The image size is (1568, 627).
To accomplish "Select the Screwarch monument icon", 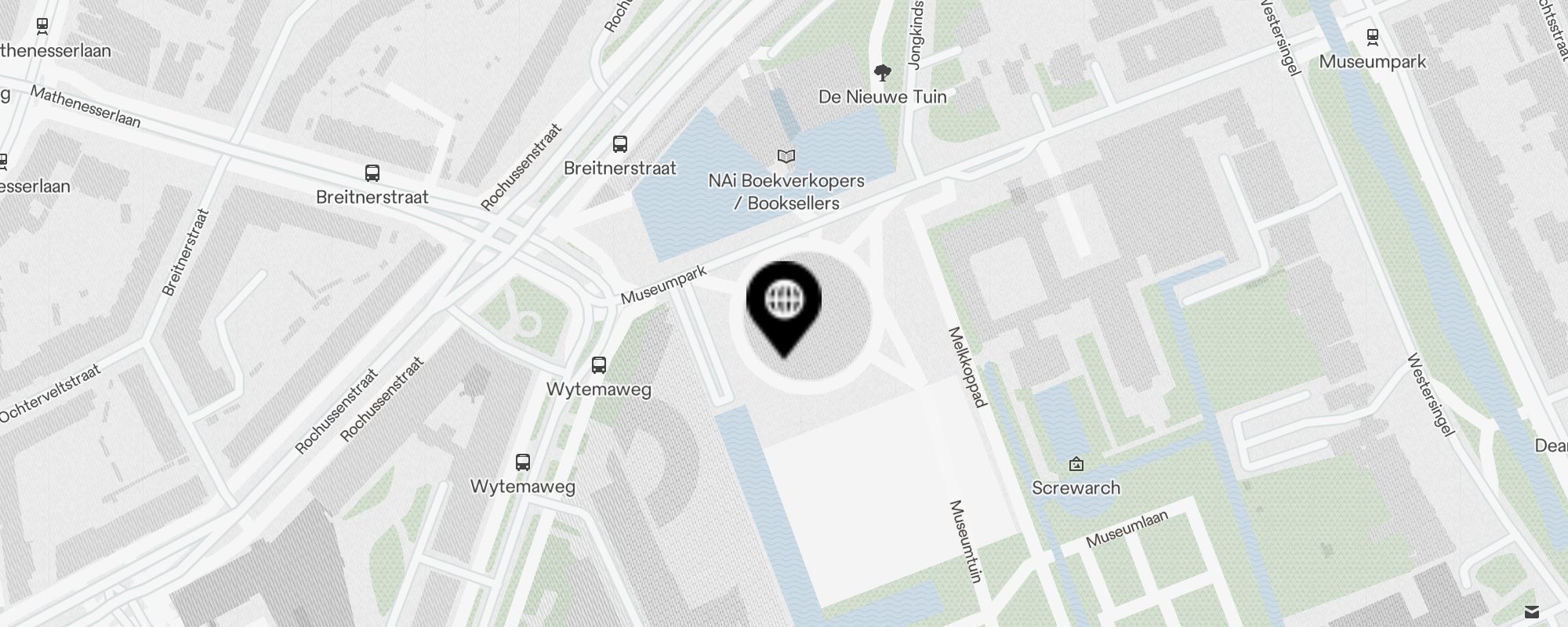I will (1076, 464).
